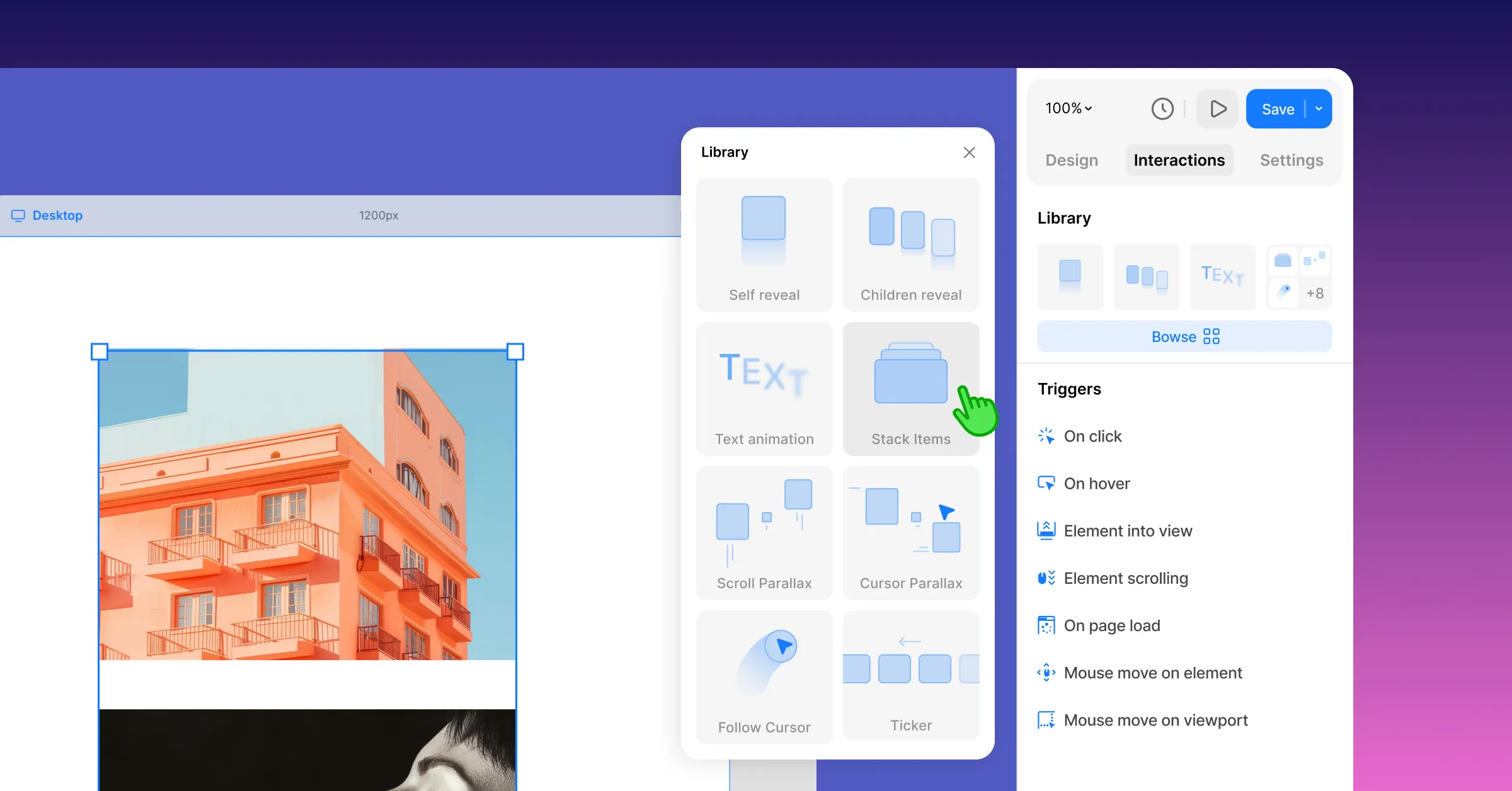1512x791 pixels.
Task: Choose the Self reveal preset card
Action: click(x=764, y=245)
